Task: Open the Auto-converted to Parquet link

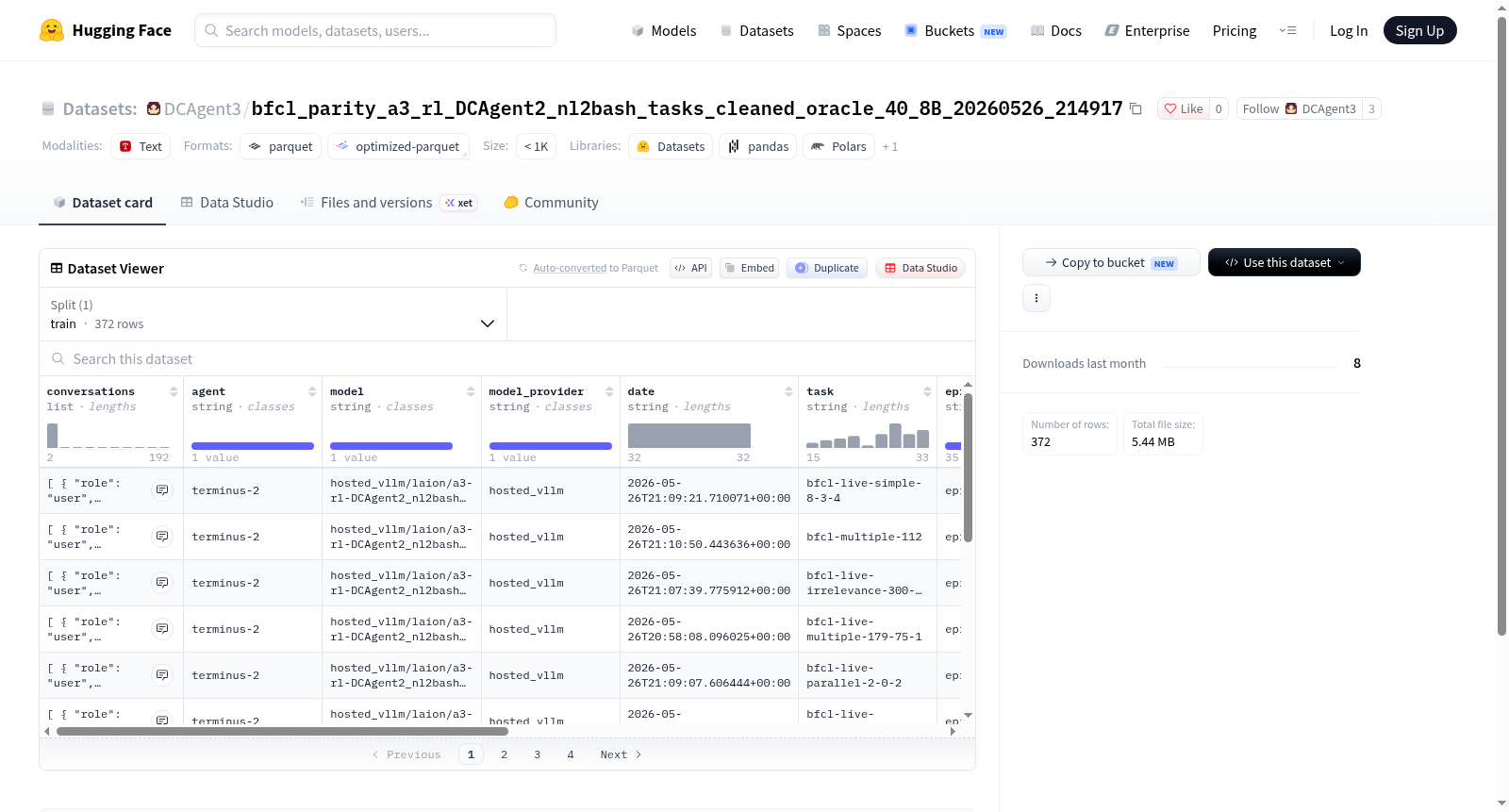Action: 570,269
